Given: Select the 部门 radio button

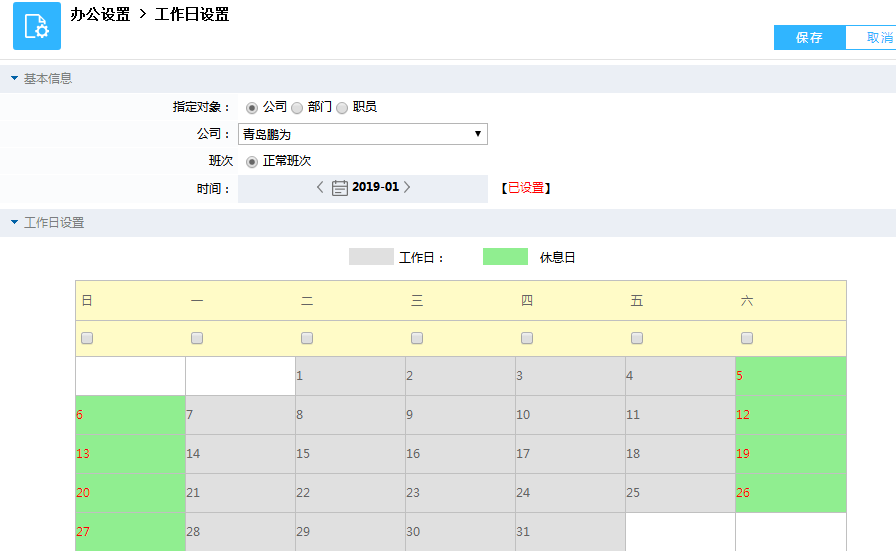Looking at the screenshot, I should [x=297, y=107].
